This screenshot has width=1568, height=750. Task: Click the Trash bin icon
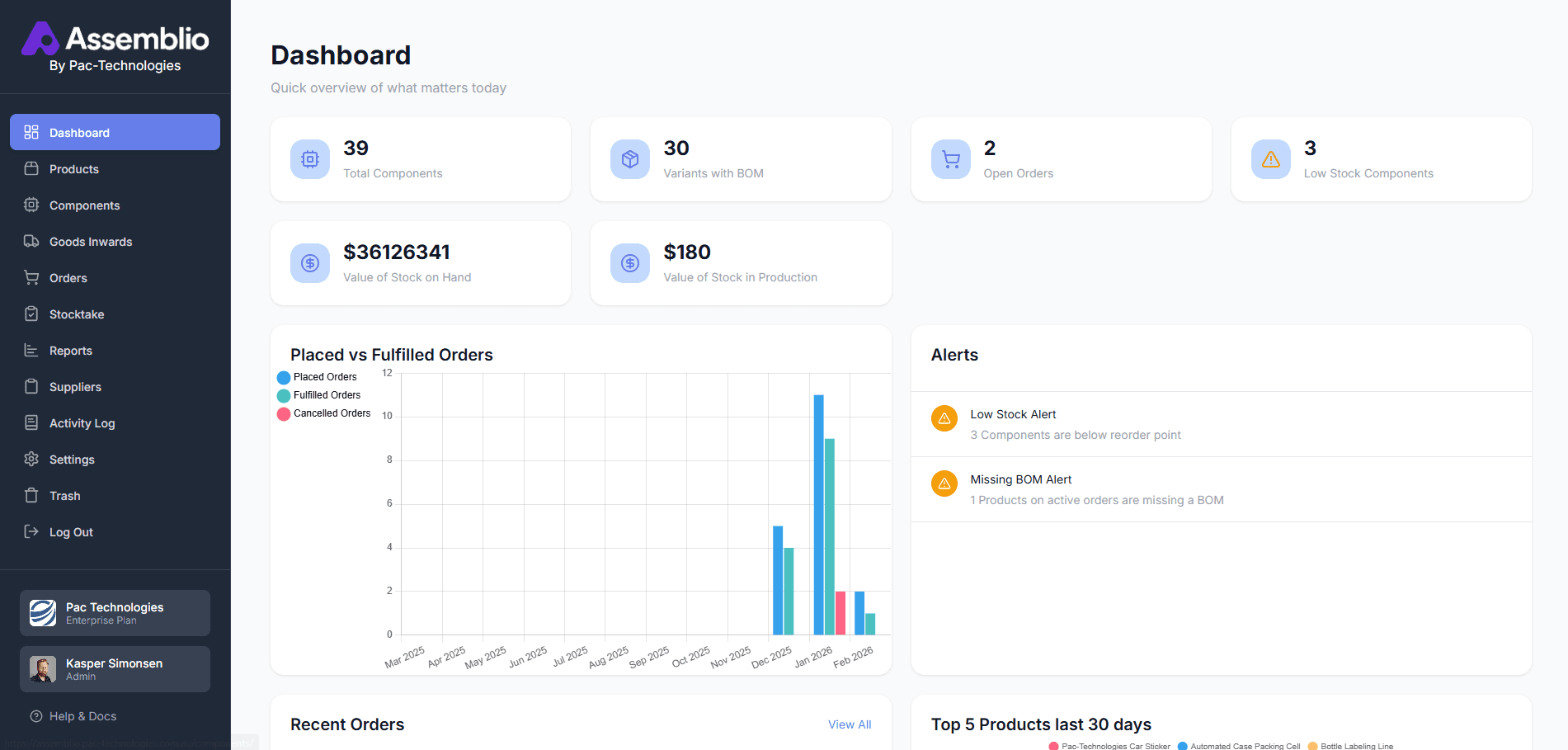coord(31,495)
